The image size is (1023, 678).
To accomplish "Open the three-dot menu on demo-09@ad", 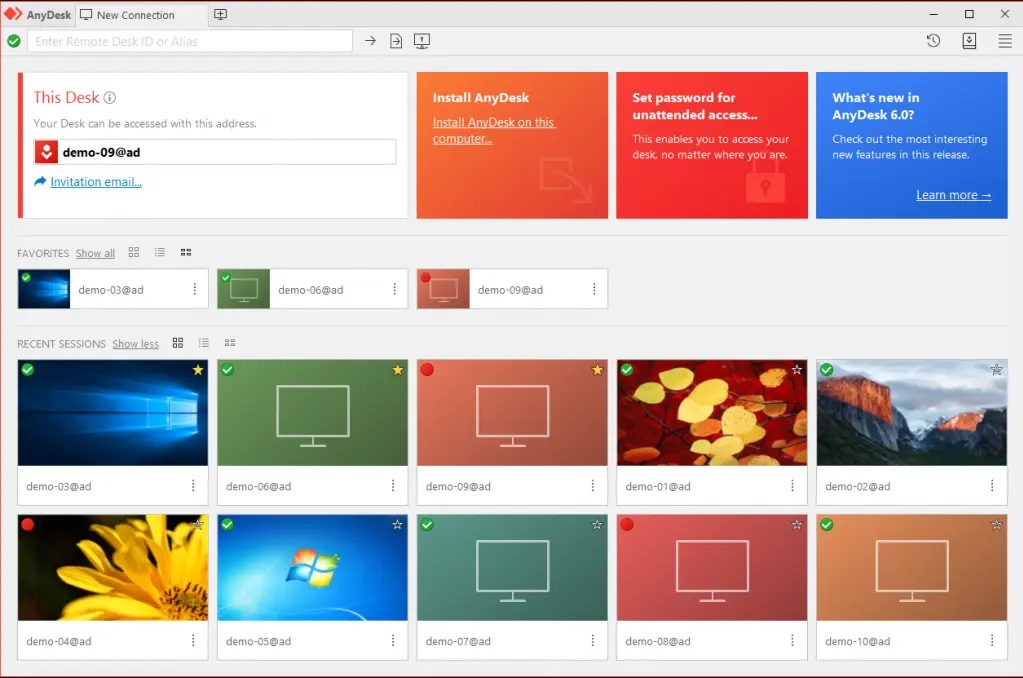I will point(595,487).
